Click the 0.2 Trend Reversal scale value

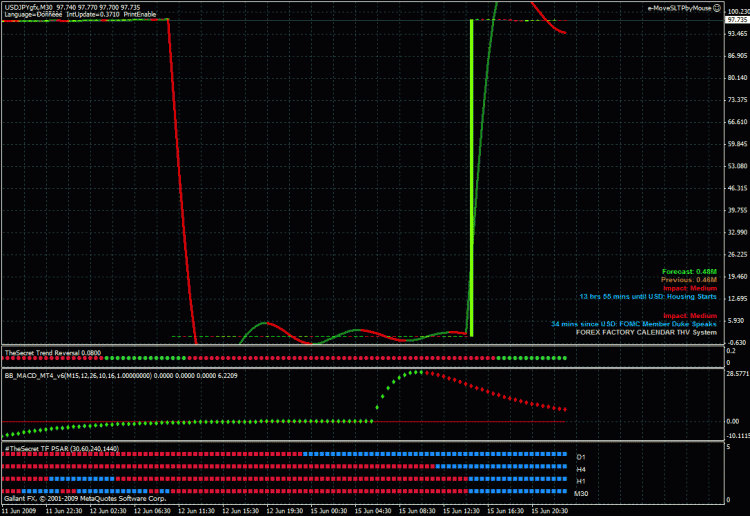(x=731, y=351)
